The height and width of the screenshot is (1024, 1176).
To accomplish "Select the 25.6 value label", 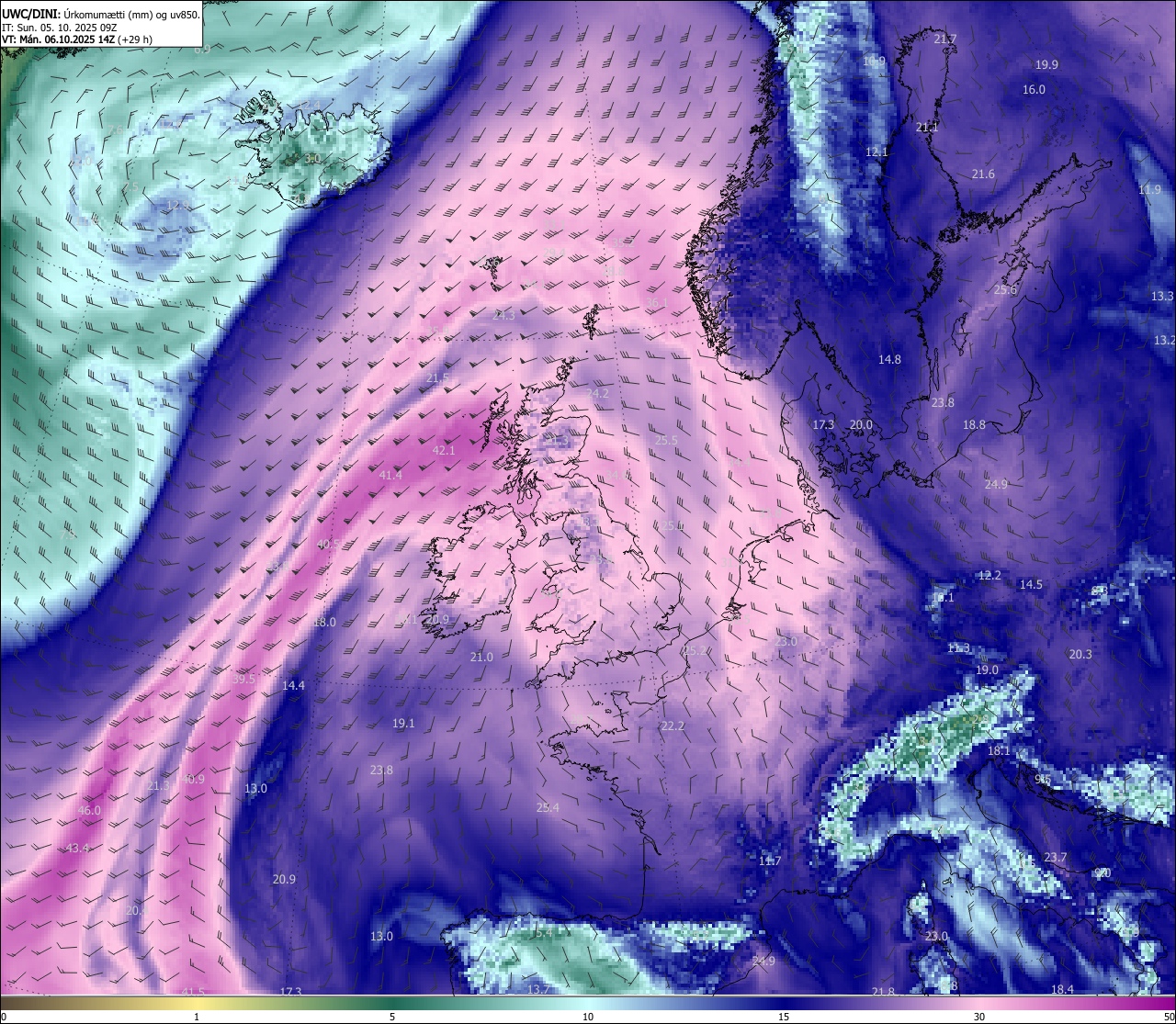I will click(1005, 289).
